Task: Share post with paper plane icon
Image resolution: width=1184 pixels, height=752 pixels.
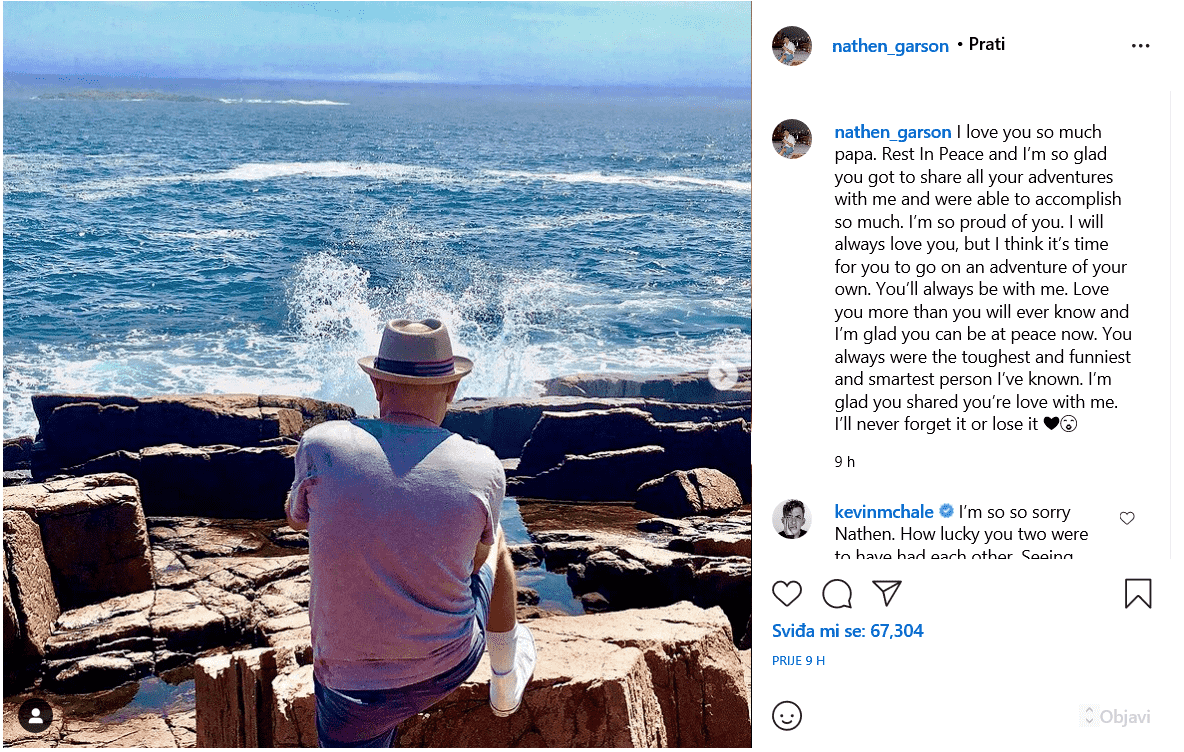Action: point(887,593)
